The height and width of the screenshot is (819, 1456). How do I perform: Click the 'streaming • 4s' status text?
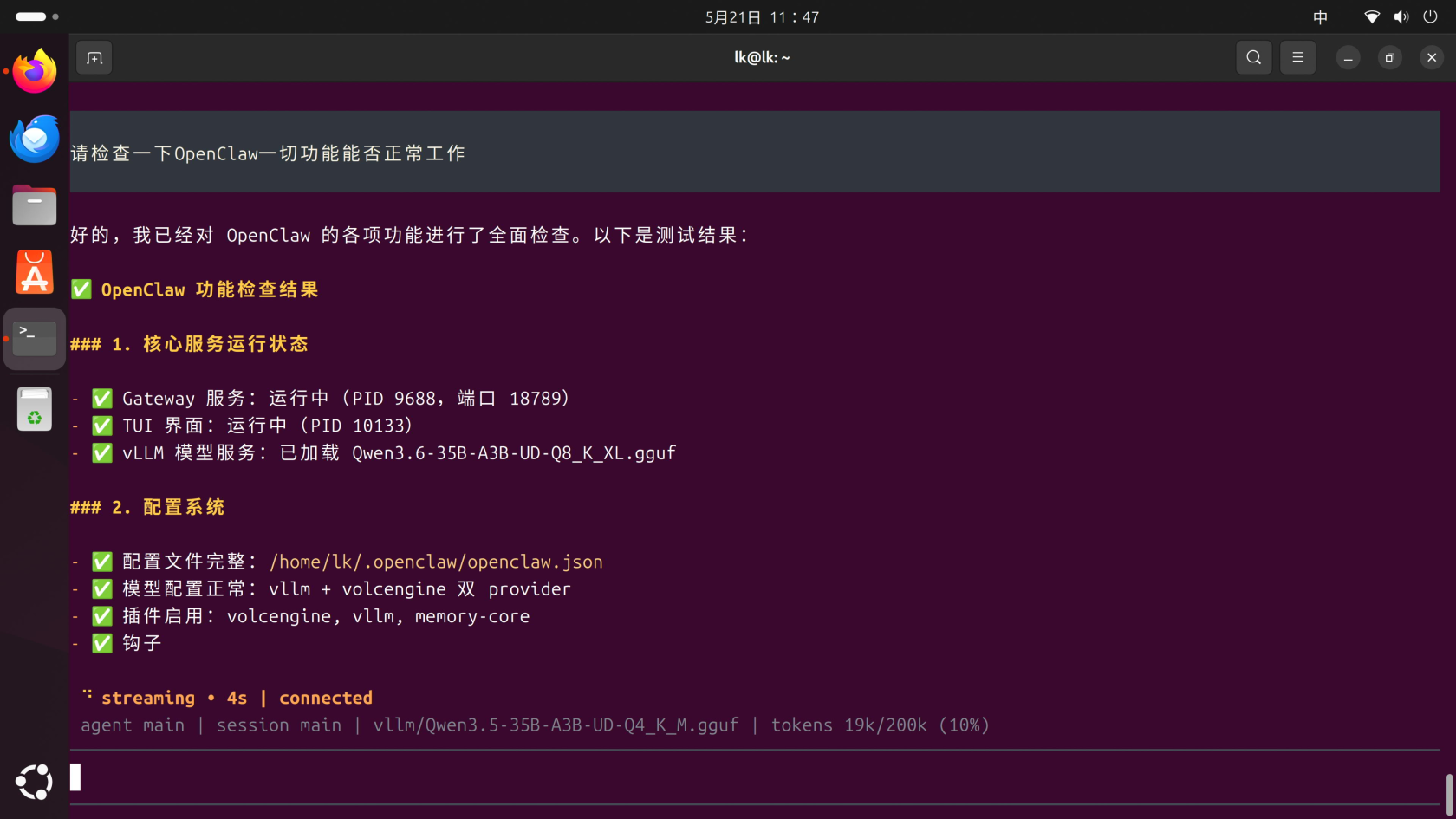coord(174,698)
